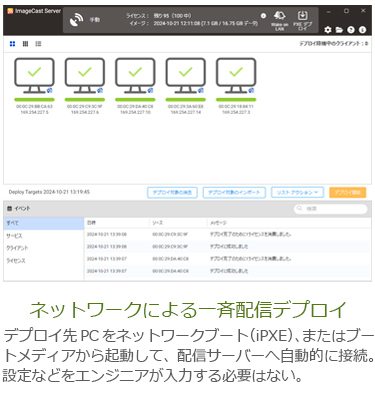Open settings via the gear icon

(328, 30)
